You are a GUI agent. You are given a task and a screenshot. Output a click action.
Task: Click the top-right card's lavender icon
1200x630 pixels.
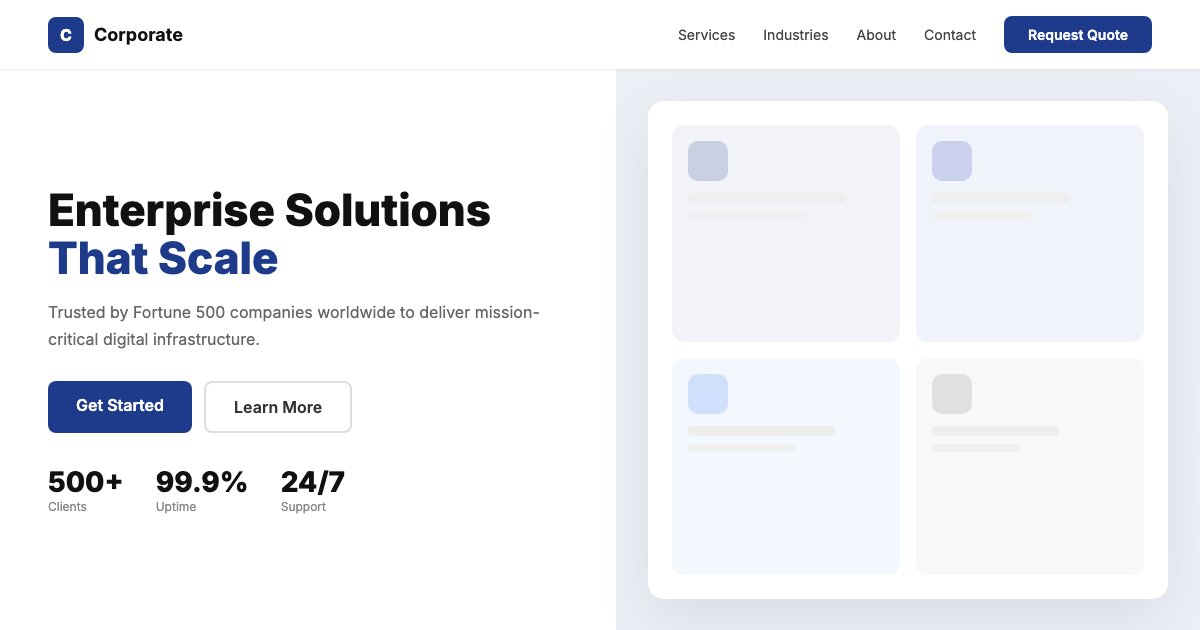(951, 161)
